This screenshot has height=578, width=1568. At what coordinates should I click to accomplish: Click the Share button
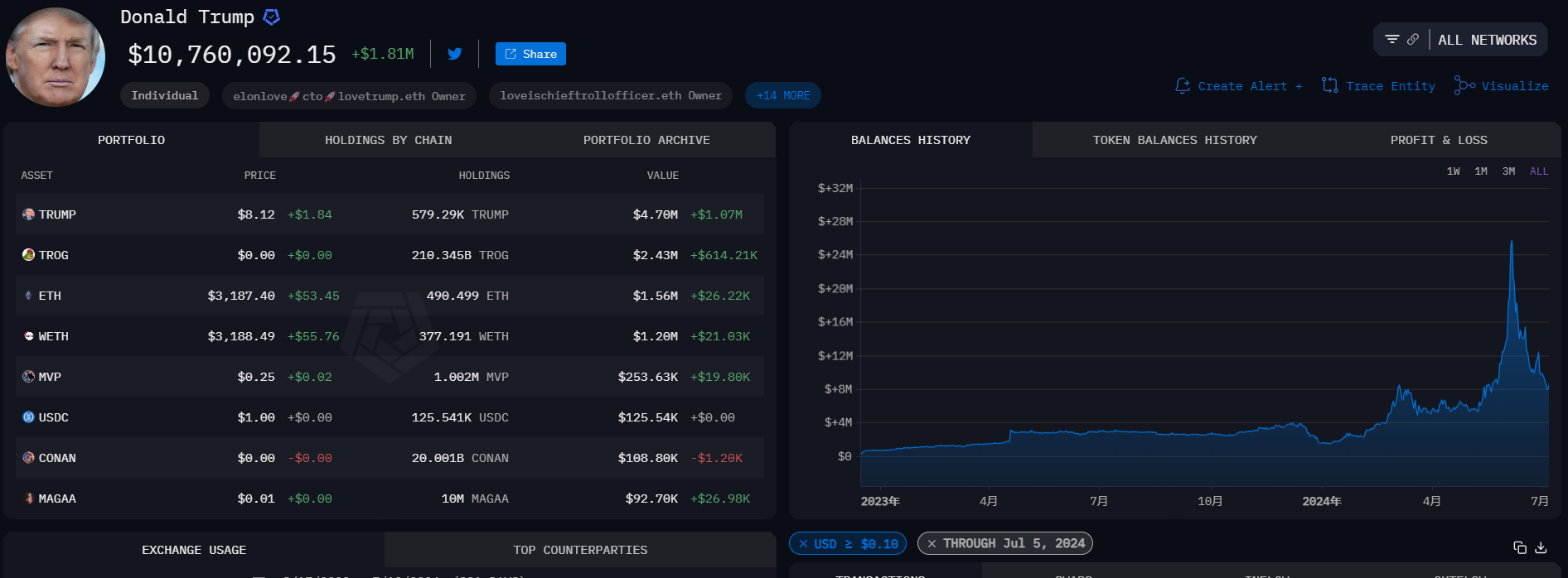pyautogui.click(x=530, y=54)
